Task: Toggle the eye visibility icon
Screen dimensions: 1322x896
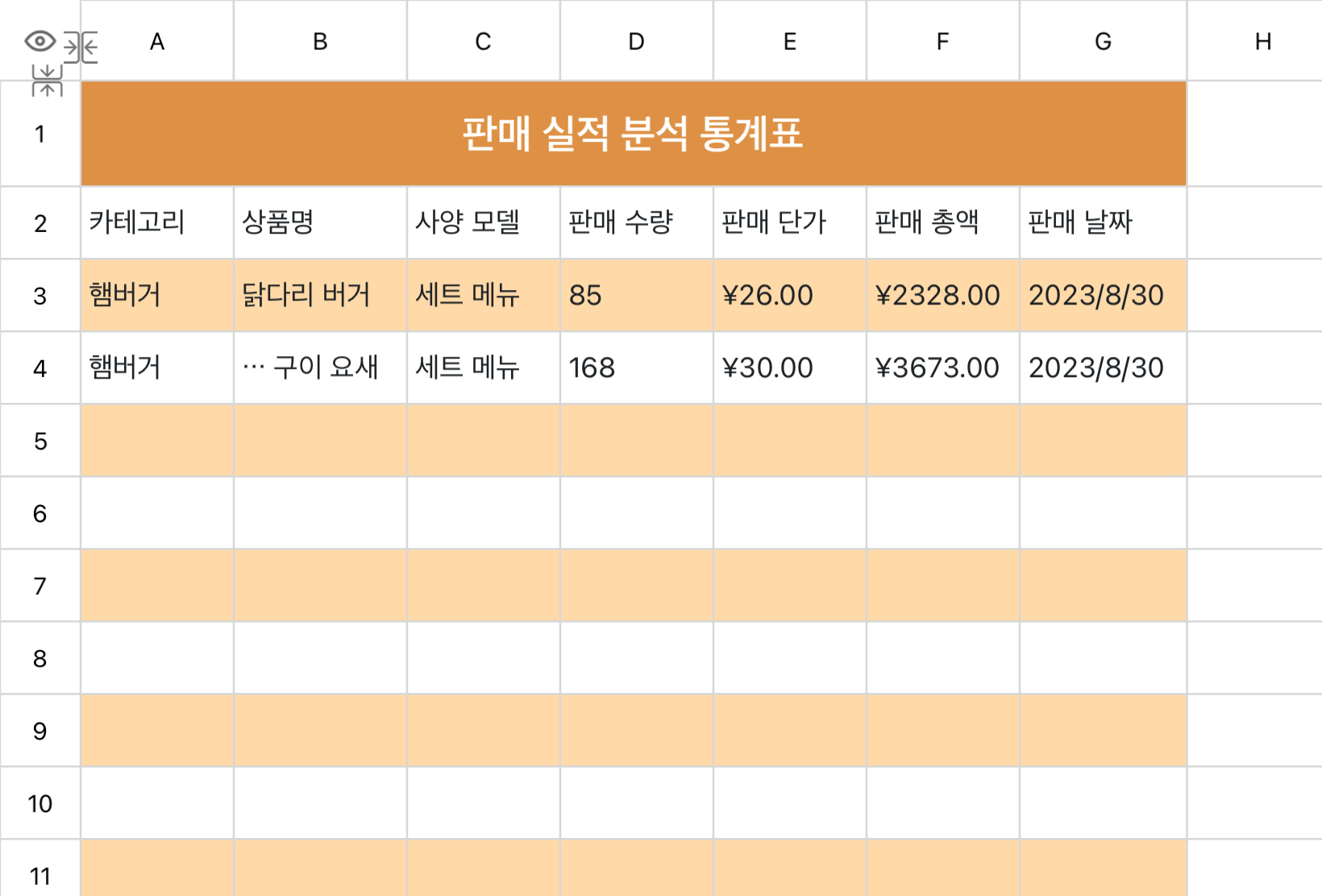Action: pyautogui.click(x=39, y=41)
